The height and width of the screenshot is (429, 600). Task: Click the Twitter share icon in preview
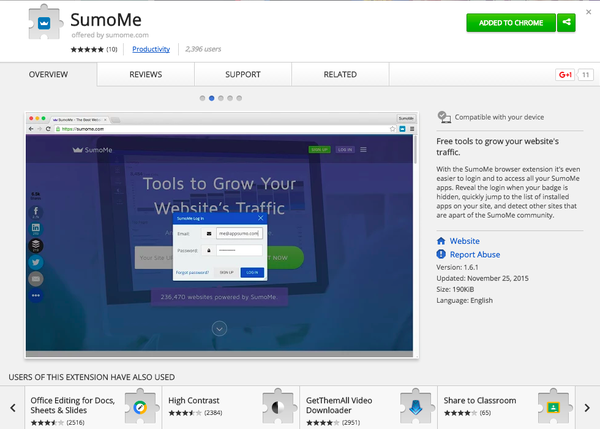tap(36, 262)
